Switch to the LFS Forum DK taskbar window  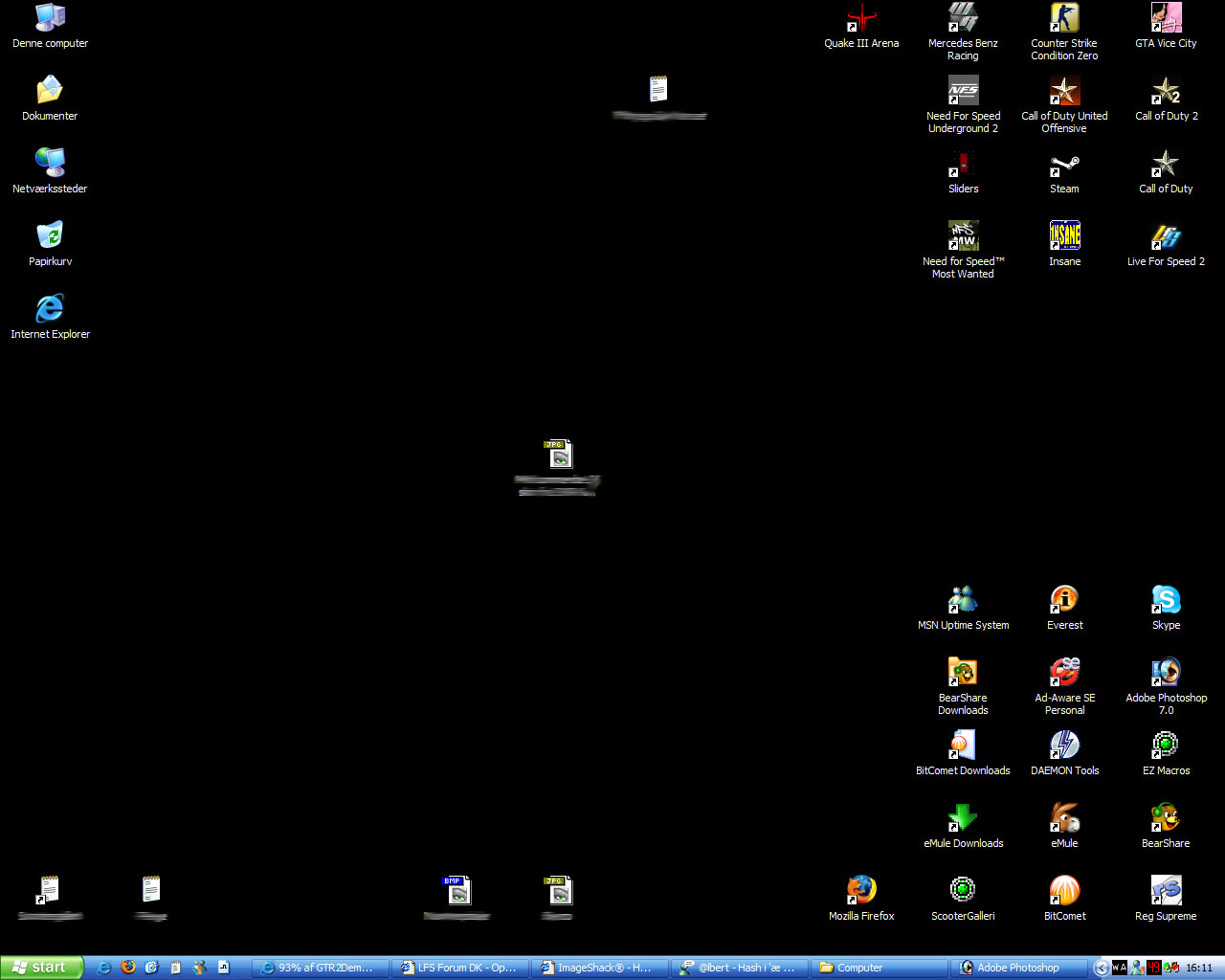pos(461,968)
